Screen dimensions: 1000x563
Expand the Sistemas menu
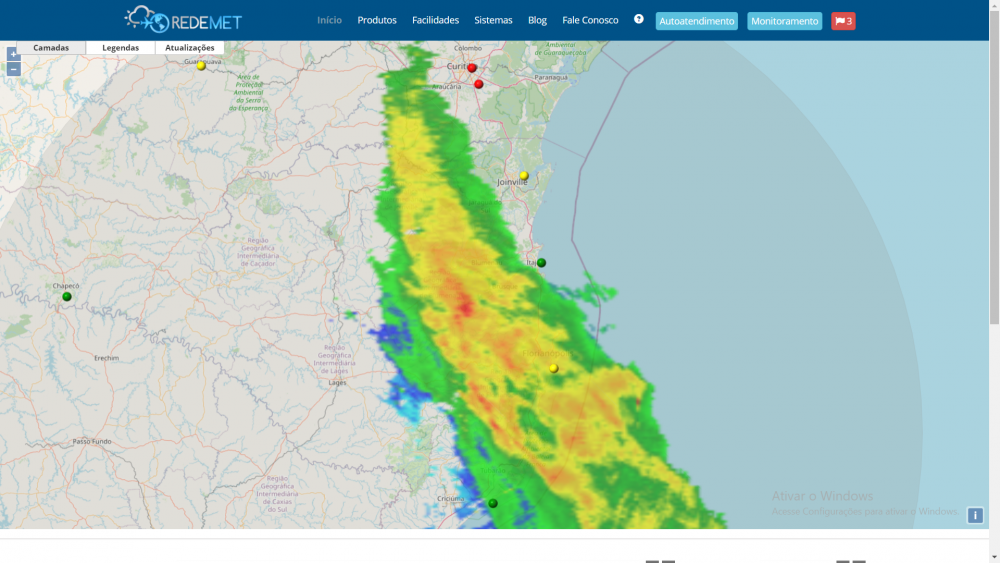493,20
